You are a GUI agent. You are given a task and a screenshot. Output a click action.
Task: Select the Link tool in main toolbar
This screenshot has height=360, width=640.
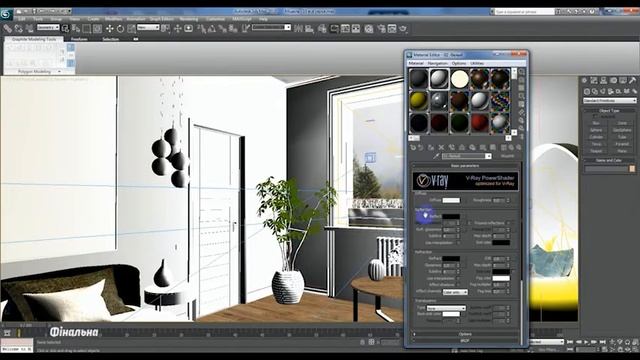pyautogui.click(x=8, y=29)
